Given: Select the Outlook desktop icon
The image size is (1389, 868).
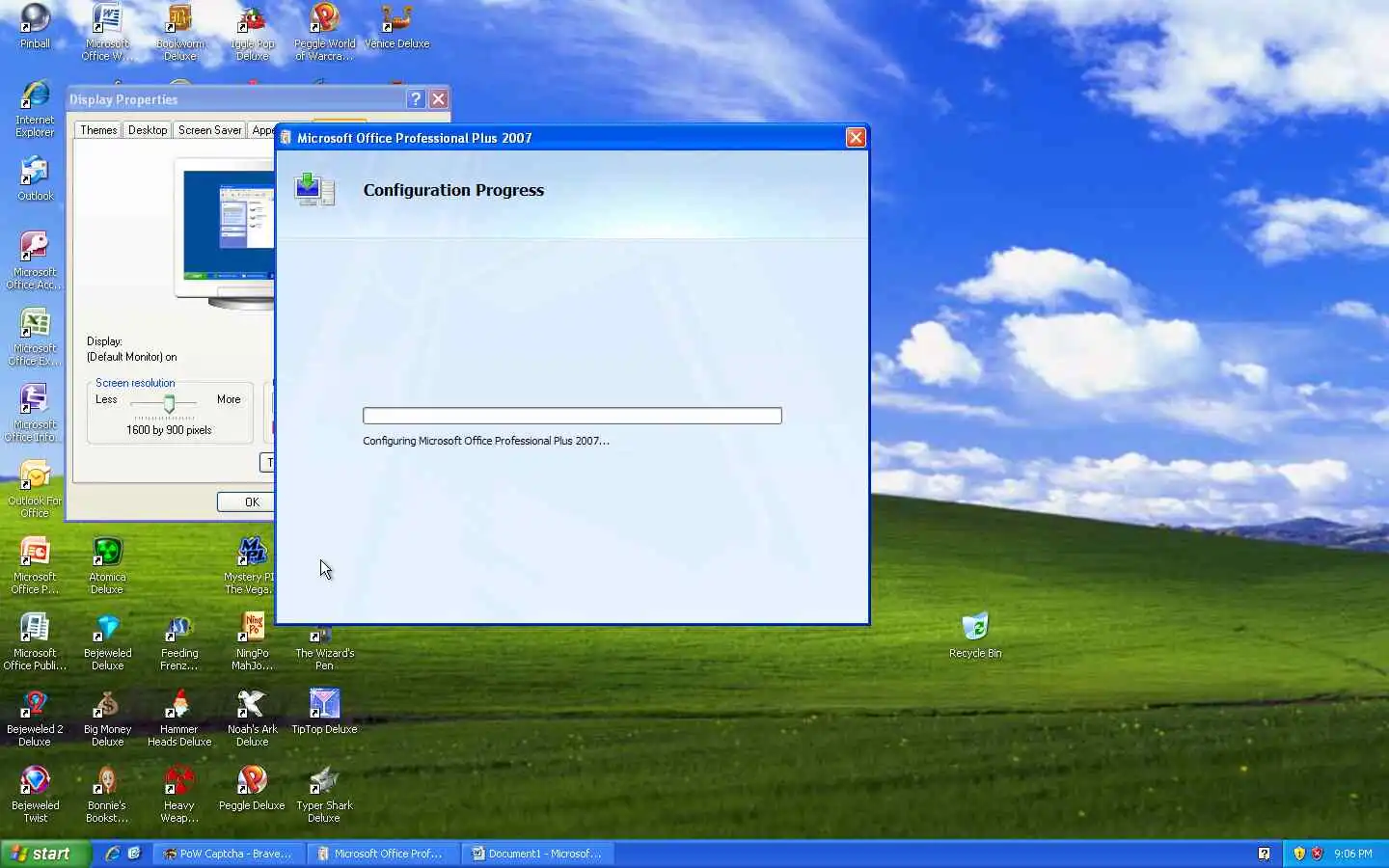Looking at the screenshot, I should pyautogui.click(x=35, y=178).
